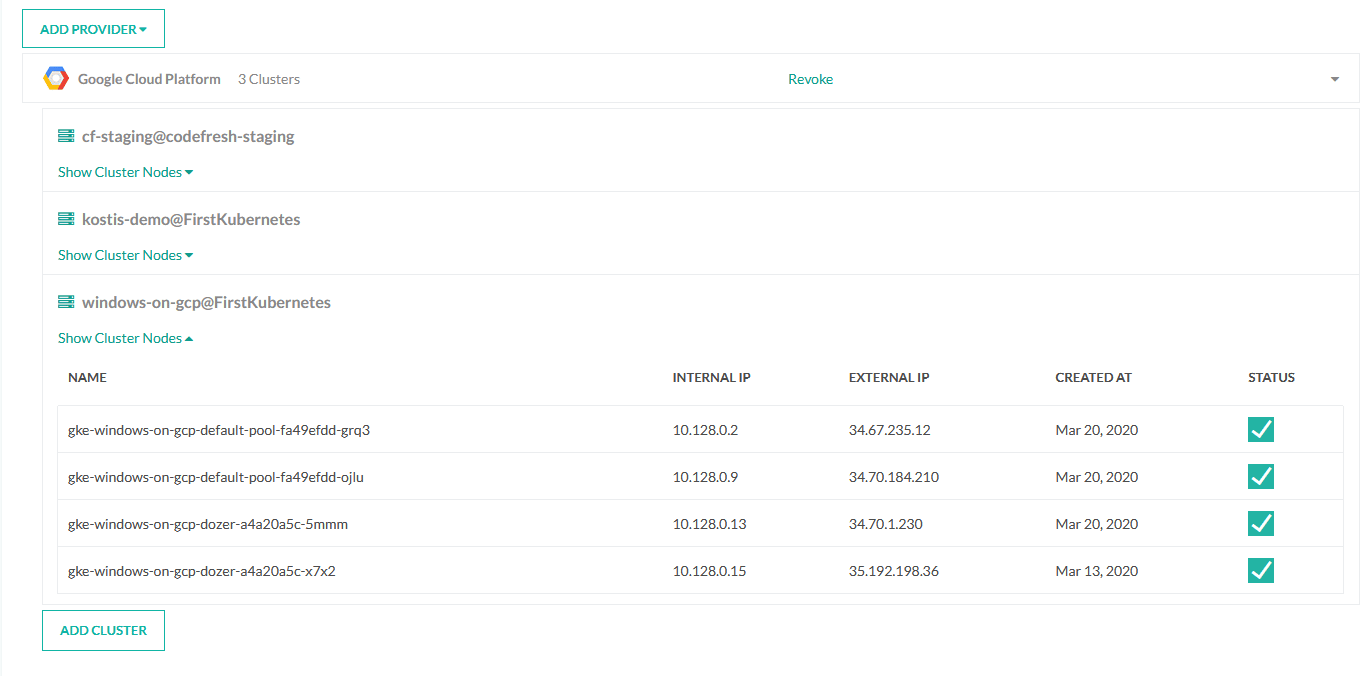Click the Google Cloud Platform logo icon

tap(56, 79)
